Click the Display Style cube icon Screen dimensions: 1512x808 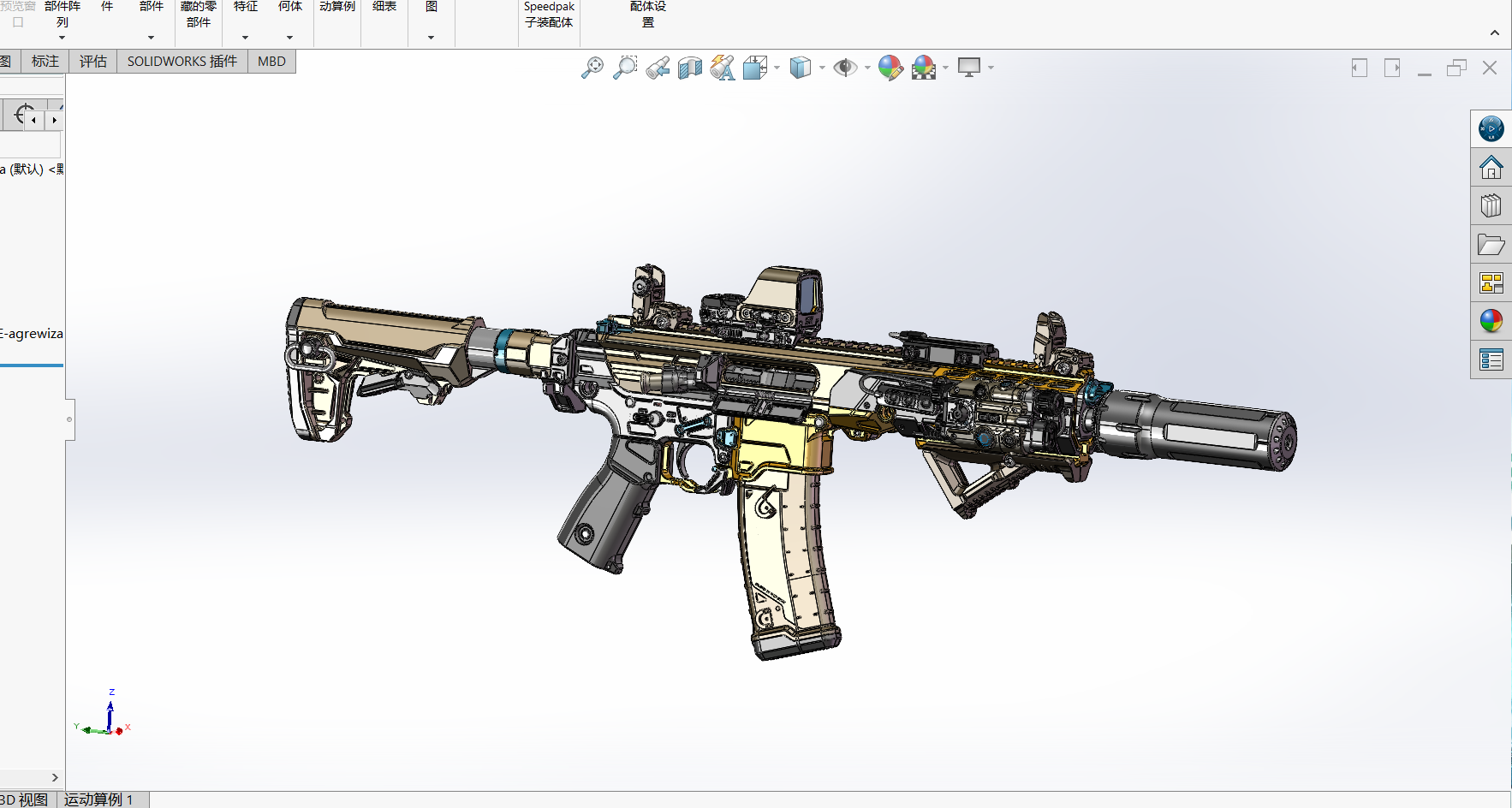800,68
